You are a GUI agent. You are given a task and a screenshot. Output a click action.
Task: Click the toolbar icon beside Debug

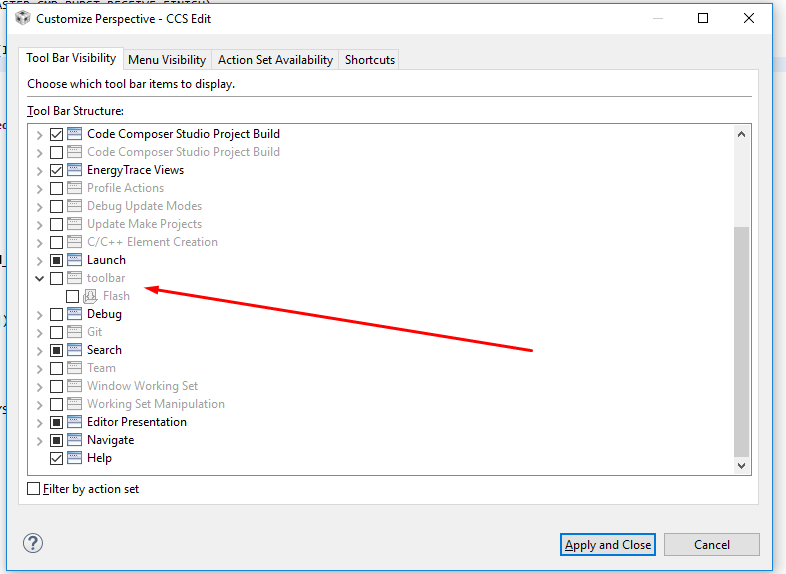point(74,314)
